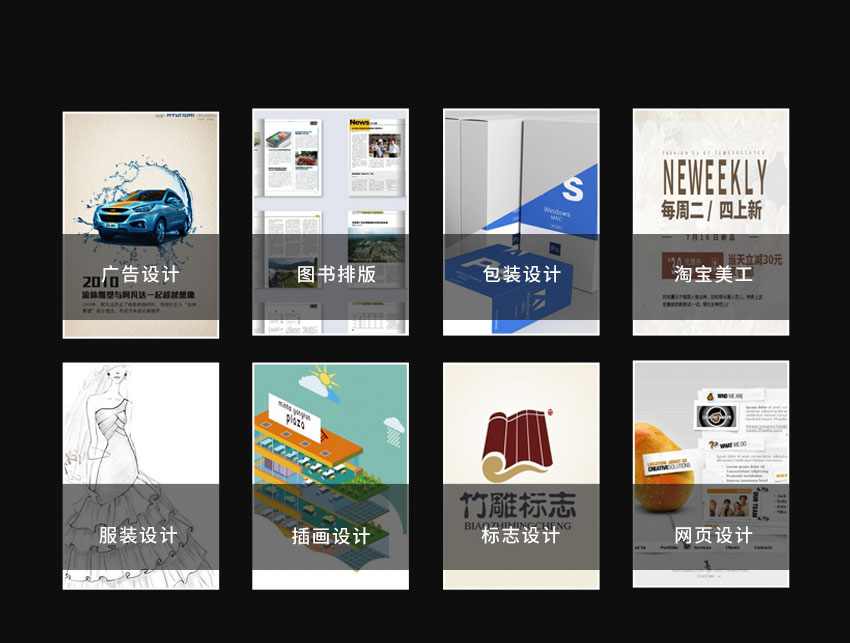This screenshot has height=643, width=850.
Task: Click the sun icon in the plaza illustration
Action: [x=323, y=379]
